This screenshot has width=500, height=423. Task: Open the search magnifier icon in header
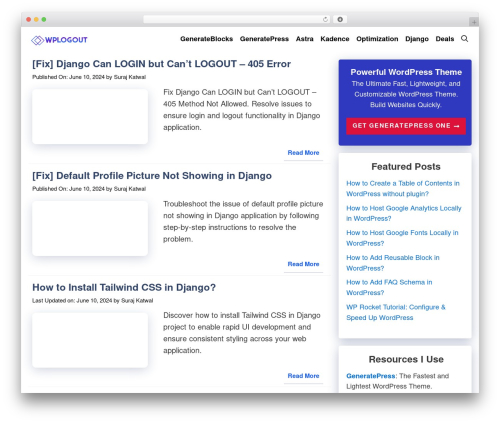coord(464,39)
